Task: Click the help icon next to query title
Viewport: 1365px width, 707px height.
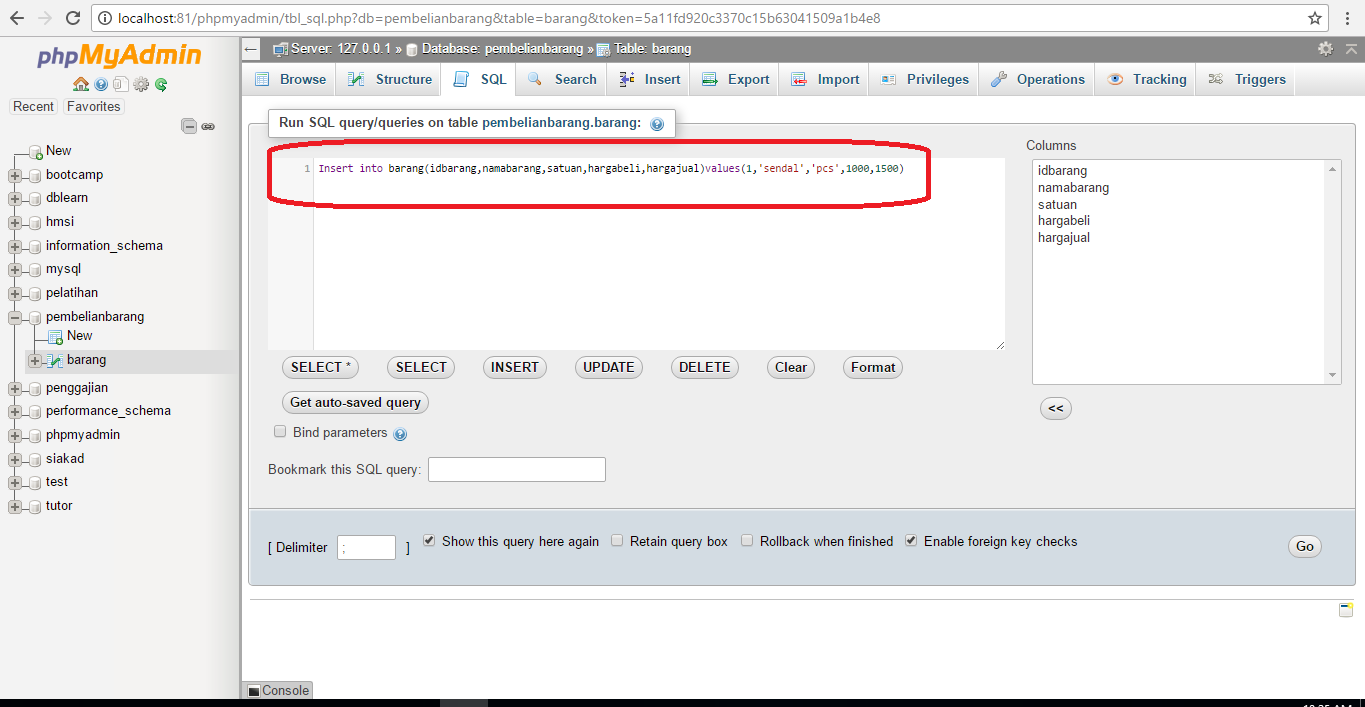Action: 658,122
